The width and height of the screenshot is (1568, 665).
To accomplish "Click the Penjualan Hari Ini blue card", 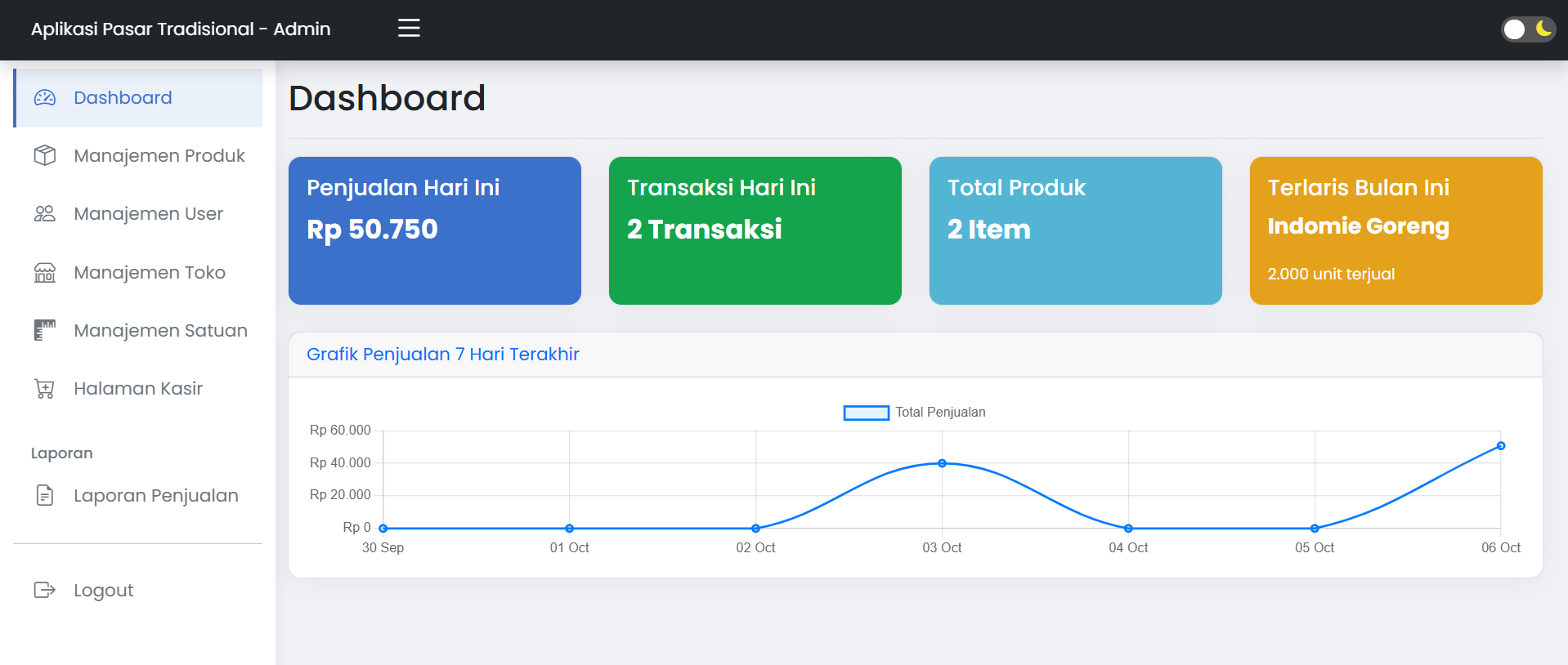I will 435,230.
